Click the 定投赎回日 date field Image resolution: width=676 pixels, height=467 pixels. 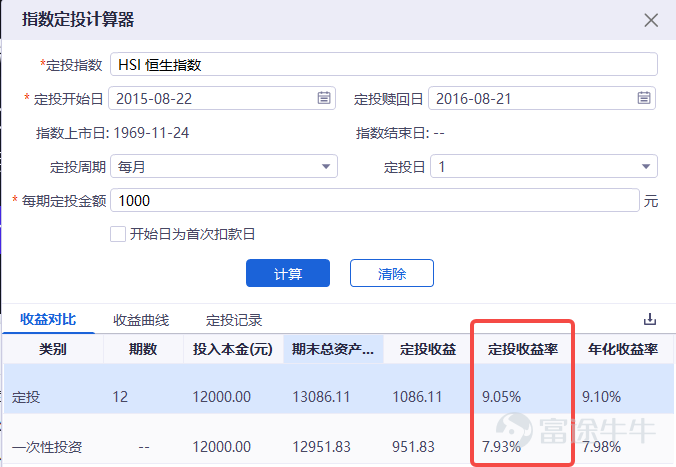click(x=542, y=98)
